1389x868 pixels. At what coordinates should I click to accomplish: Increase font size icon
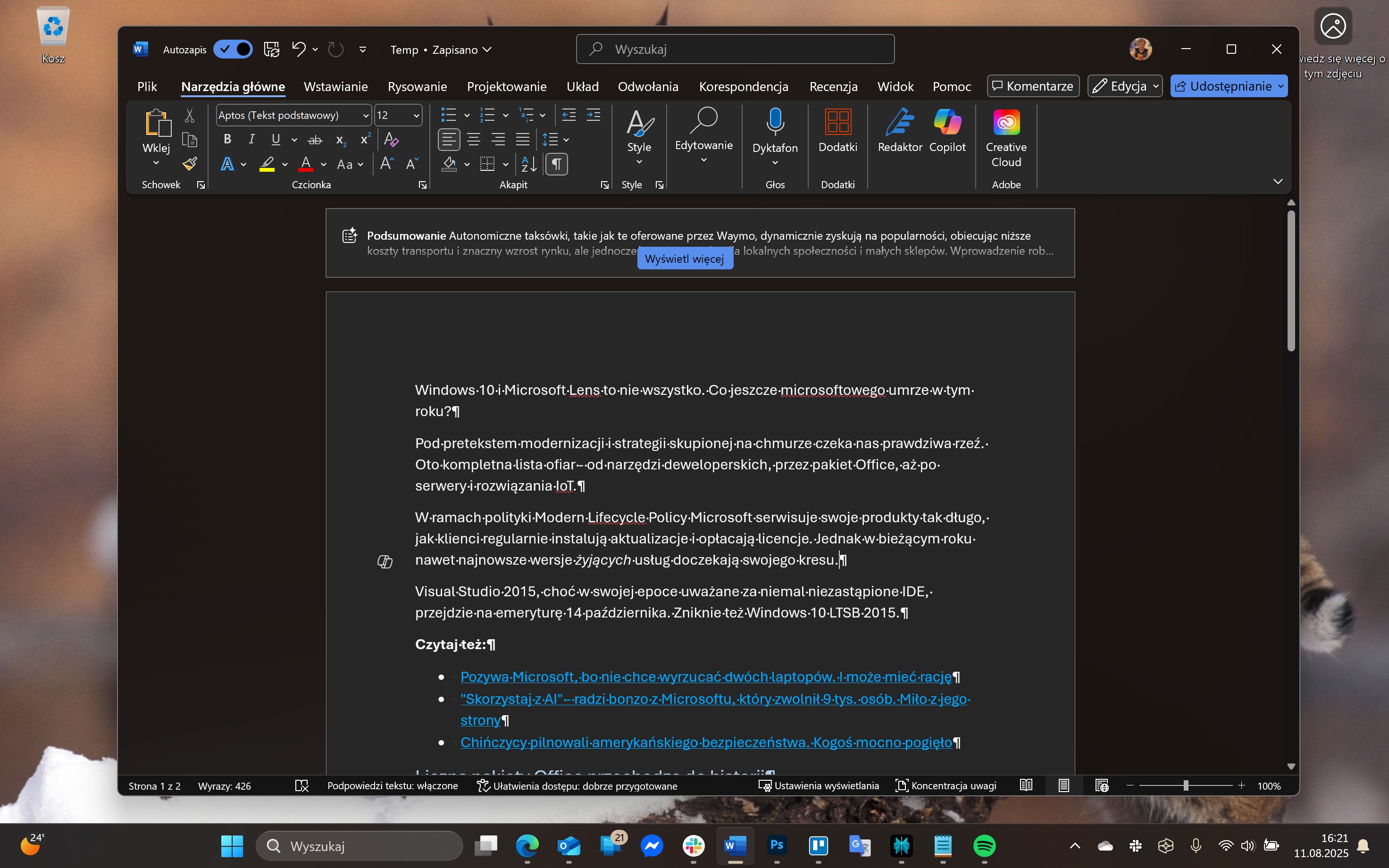387,164
